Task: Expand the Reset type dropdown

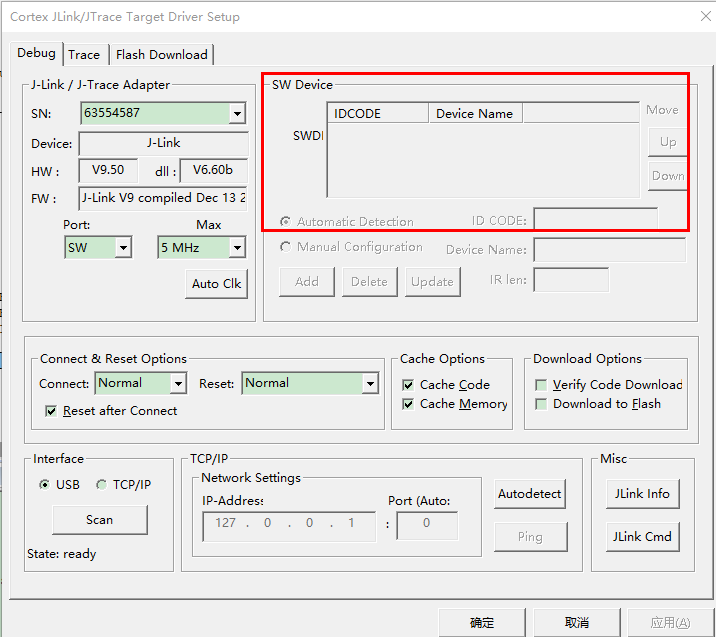Action: pyautogui.click(x=370, y=383)
